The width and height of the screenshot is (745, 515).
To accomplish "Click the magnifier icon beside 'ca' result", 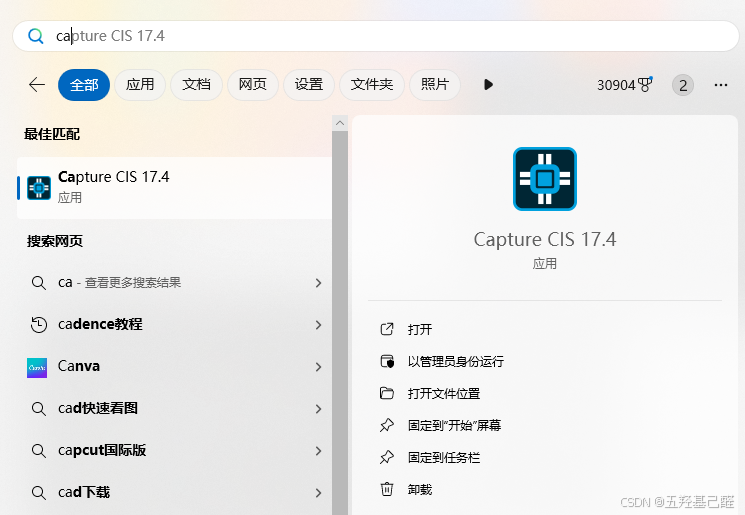I will (38, 283).
